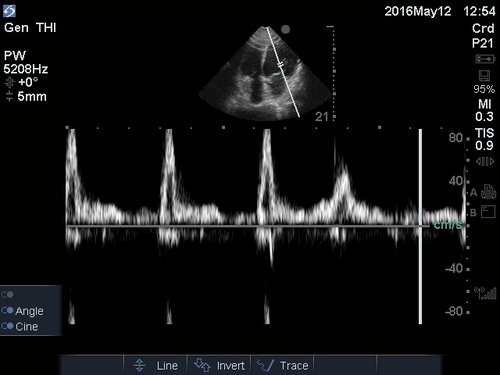500x375 pixels.
Task: Click the unlabeled top control option dot
Action: 7,295
